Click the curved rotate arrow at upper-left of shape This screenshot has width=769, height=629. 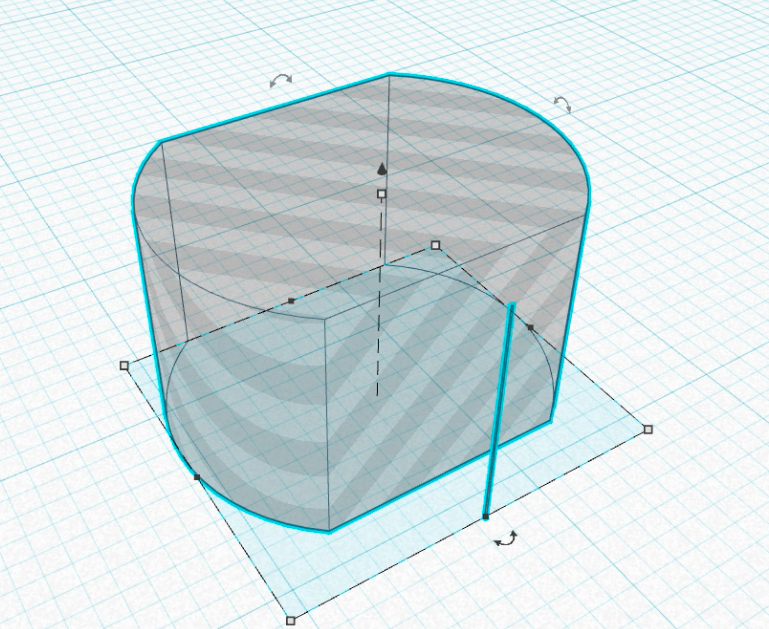(x=281, y=80)
